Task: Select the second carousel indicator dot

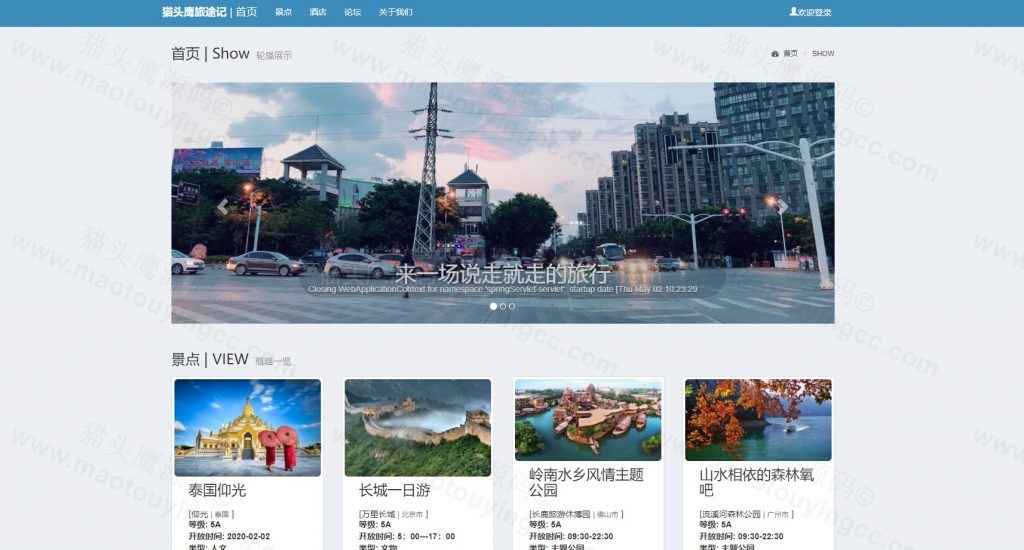Action: point(503,306)
